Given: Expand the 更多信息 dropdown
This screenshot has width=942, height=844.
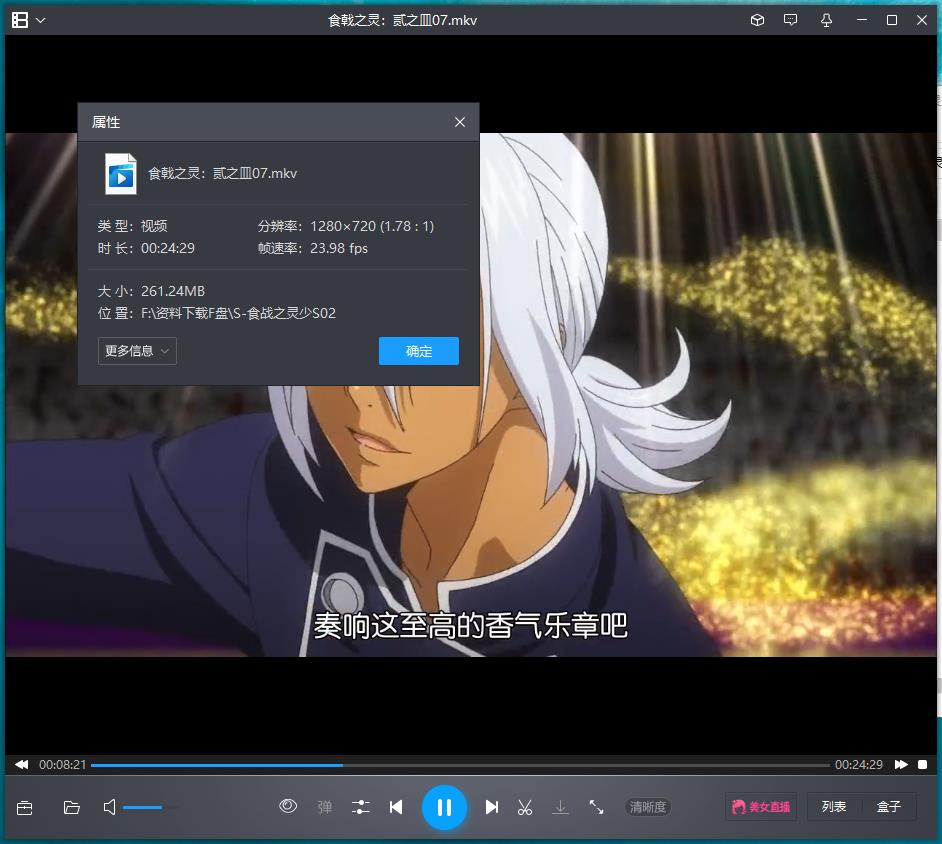Looking at the screenshot, I should 137,351.
